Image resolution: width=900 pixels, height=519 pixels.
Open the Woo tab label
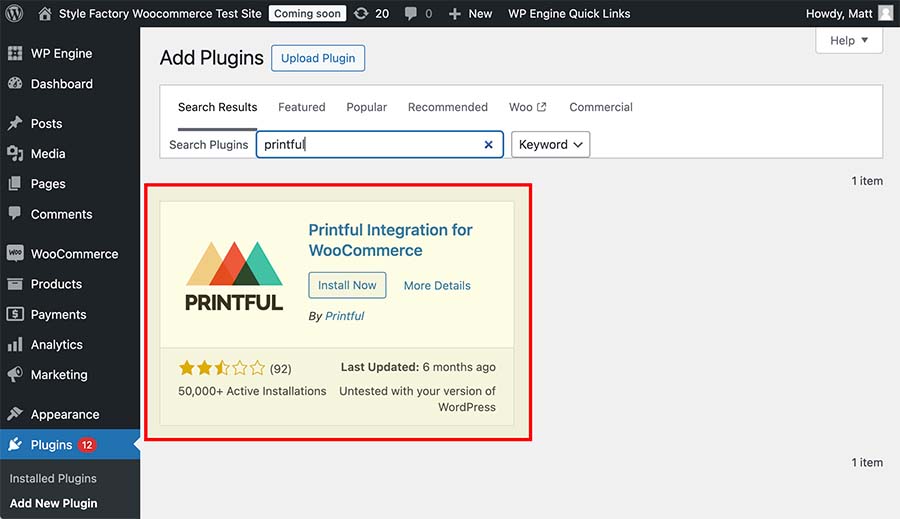tap(521, 107)
